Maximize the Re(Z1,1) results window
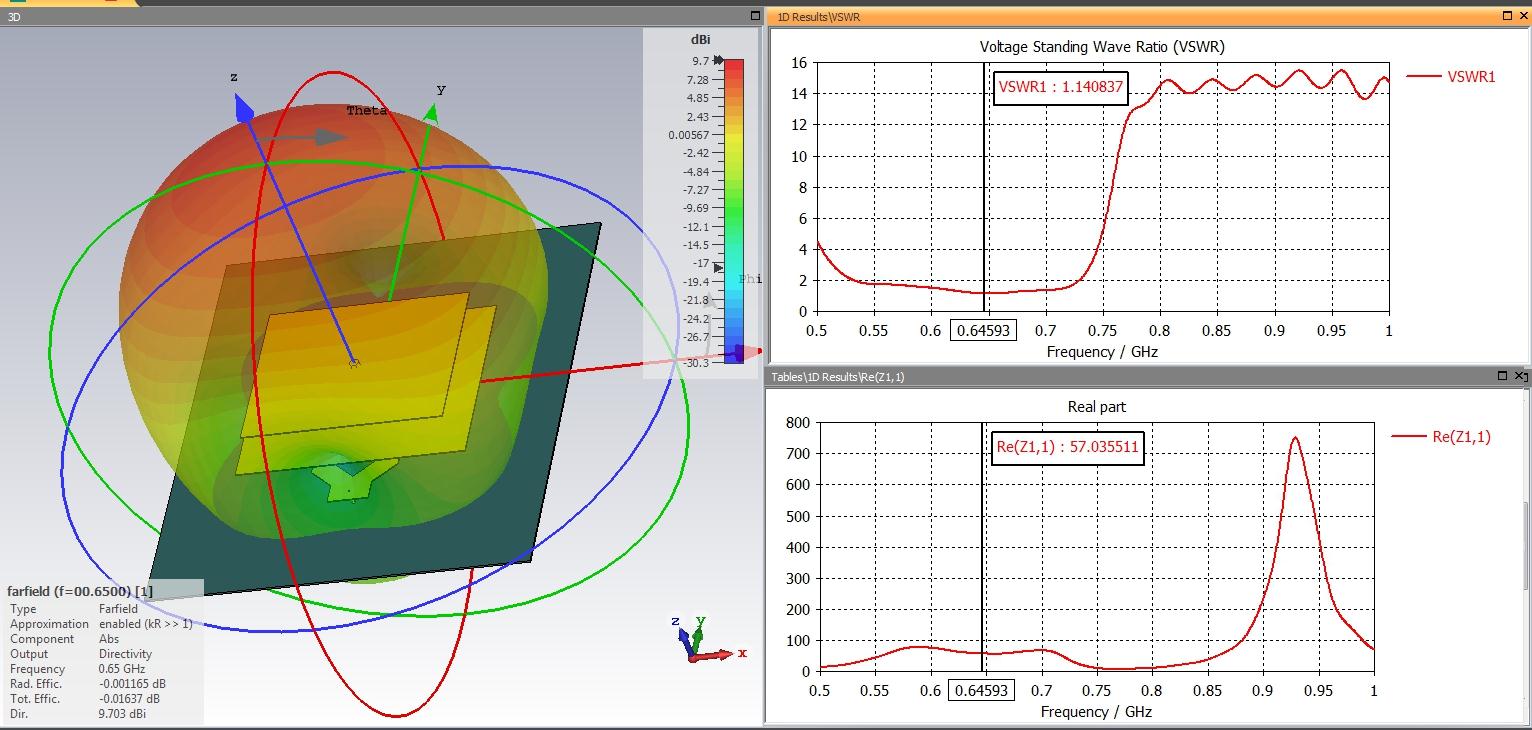 point(1503,376)
